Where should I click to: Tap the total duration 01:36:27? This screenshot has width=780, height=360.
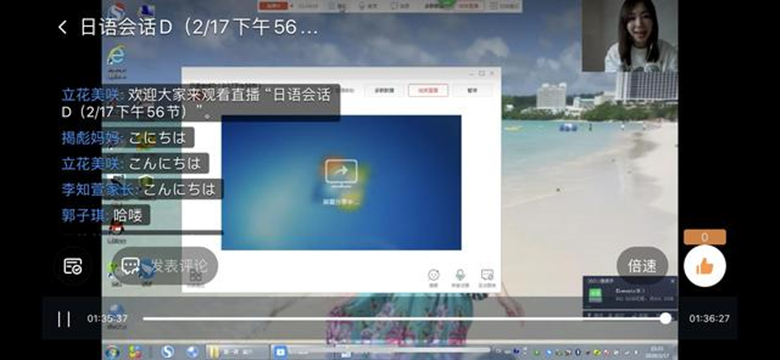point(709,319)
